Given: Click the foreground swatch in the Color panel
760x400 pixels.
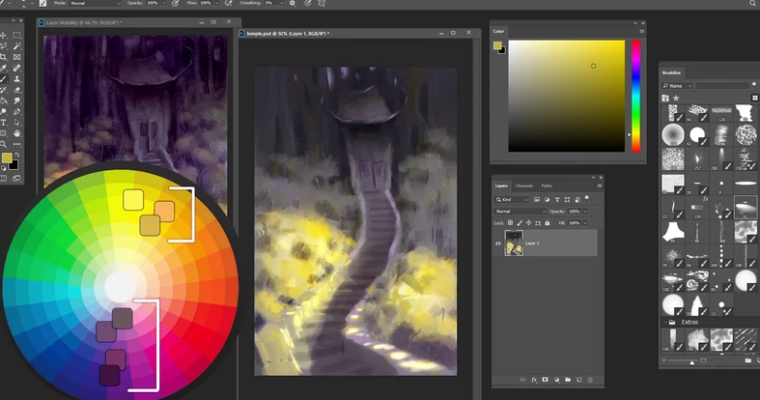Looking at the screenshot, I should pos(497,46).
